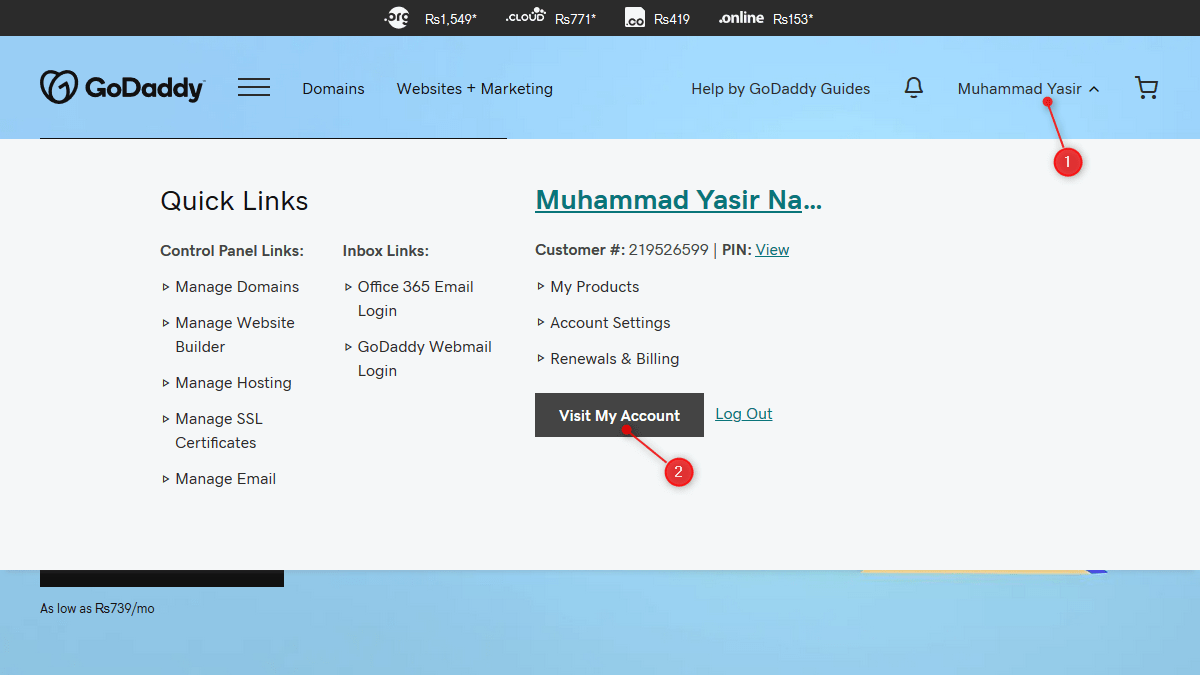Image resolution: width=1200 pixels, height=675 pixels.
Task: Go to Manage Domains link
Action: click(x=237, y=287)
